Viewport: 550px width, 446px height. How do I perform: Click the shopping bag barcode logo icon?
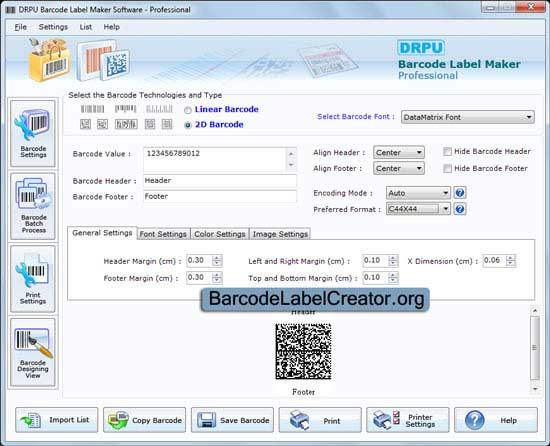(x=50, y=60)
